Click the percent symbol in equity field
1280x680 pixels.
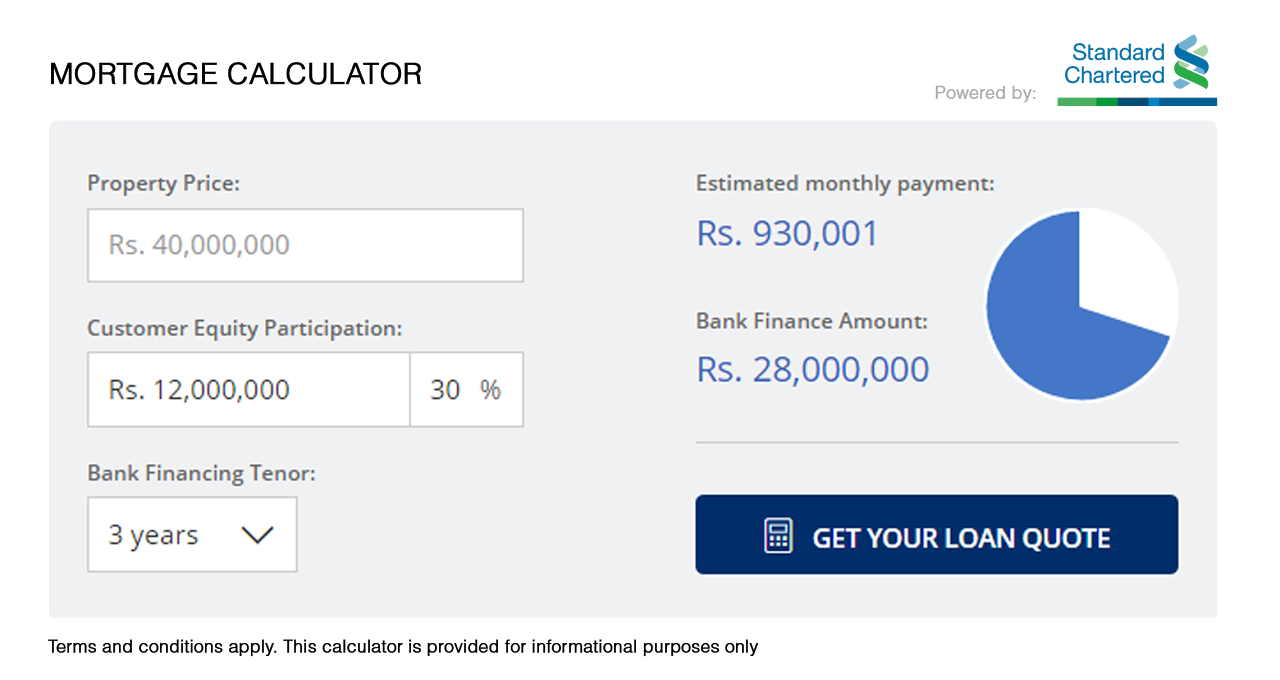tap(490, 390)
